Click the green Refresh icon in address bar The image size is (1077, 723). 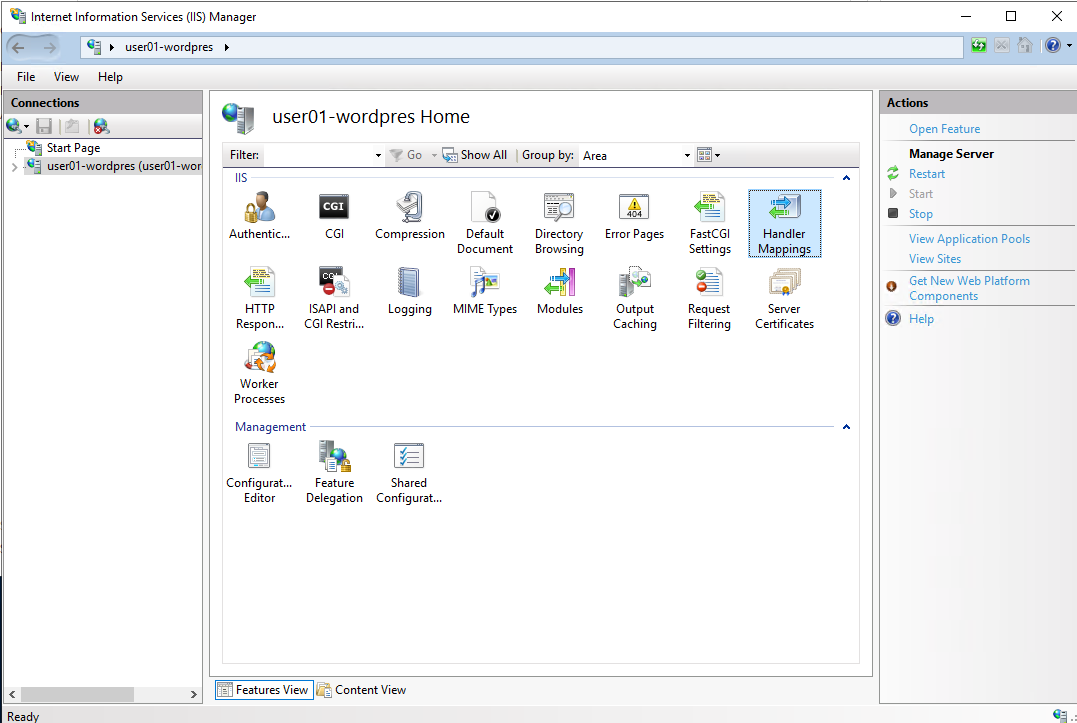pos(979,46)
